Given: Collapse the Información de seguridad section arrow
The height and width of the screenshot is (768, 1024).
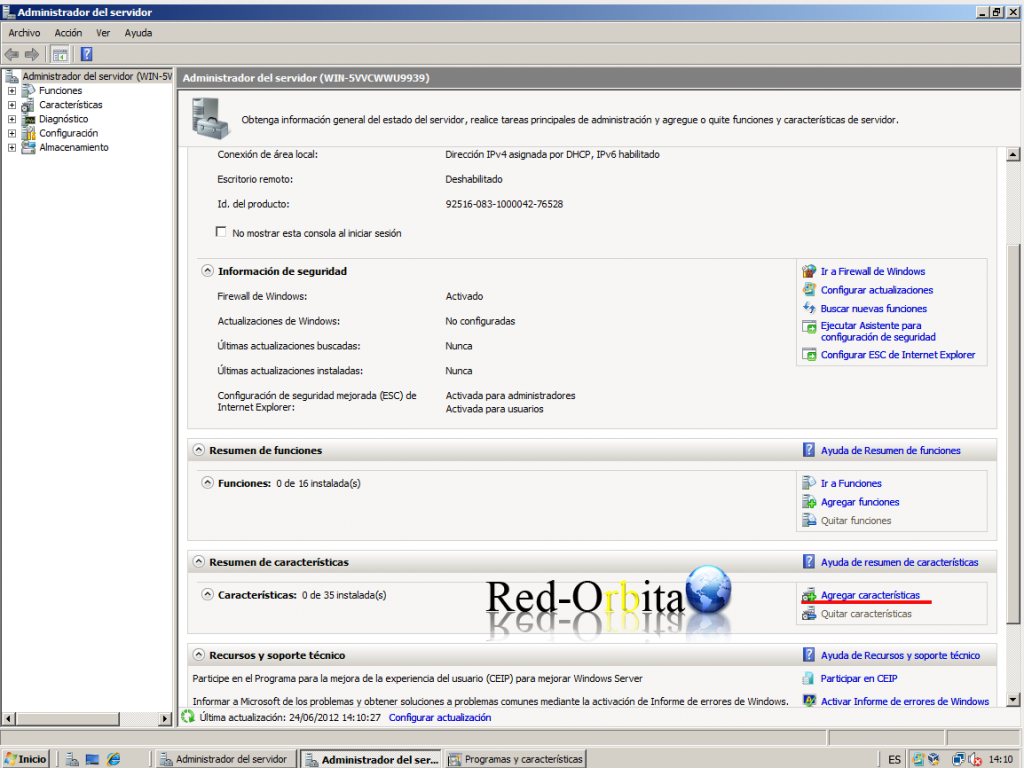Looking at the screenshot, I should tap(209, 270).
